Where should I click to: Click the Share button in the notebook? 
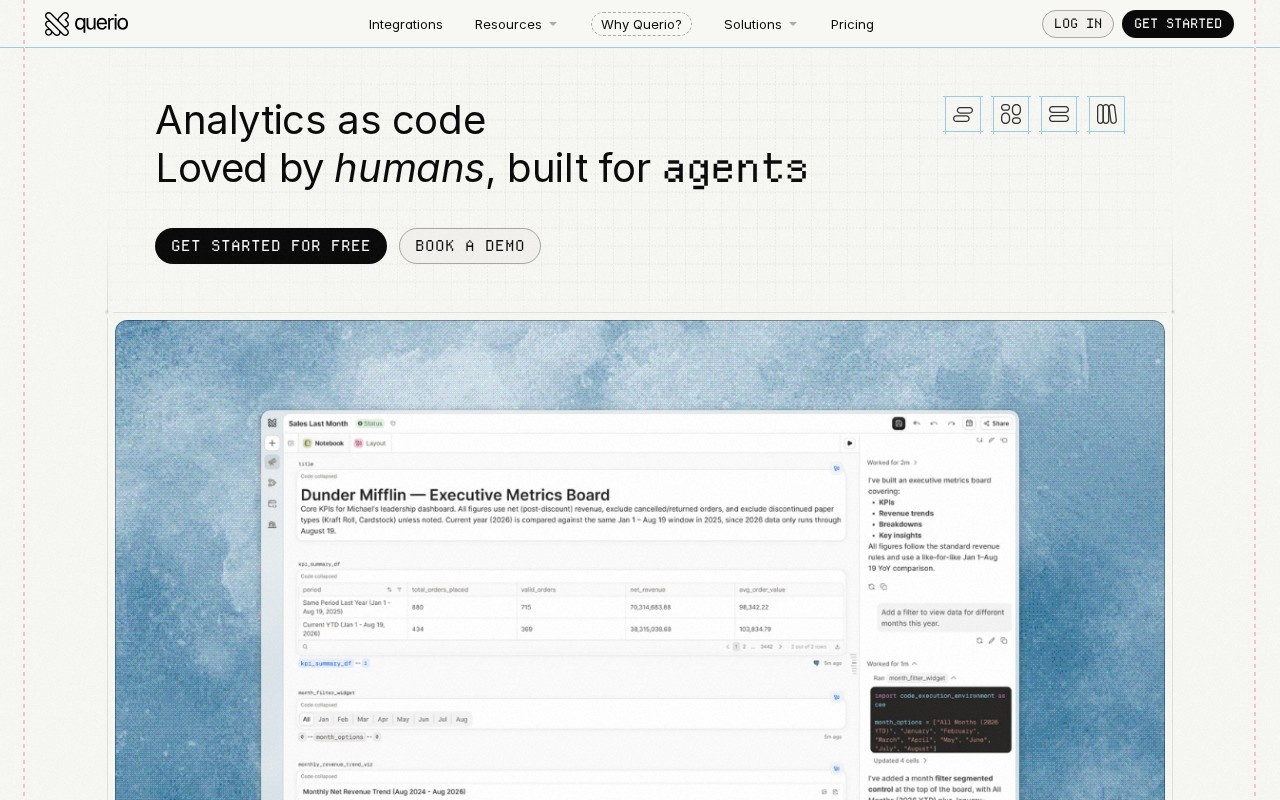tap(996, 424)
